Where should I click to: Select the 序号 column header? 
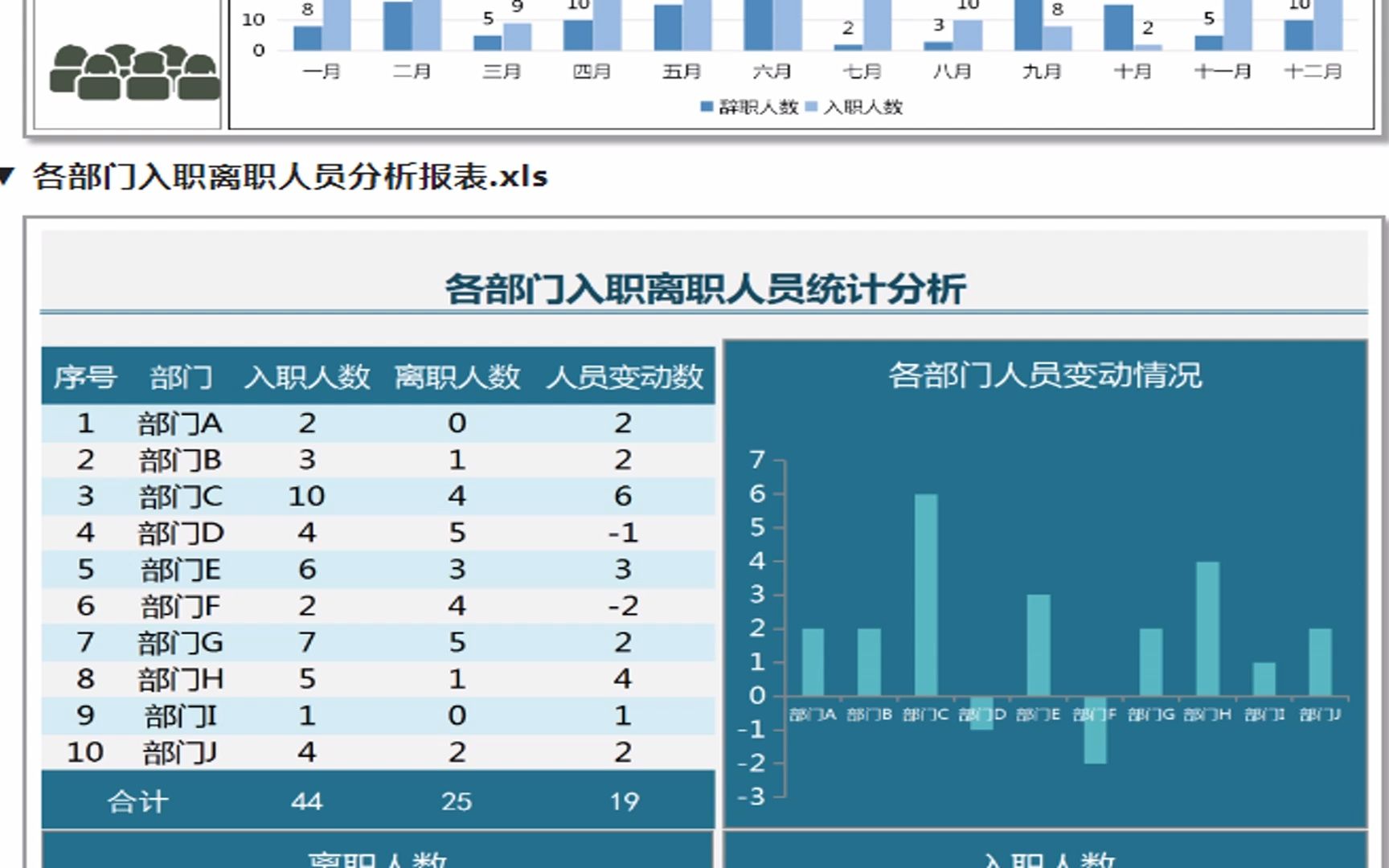85,377
